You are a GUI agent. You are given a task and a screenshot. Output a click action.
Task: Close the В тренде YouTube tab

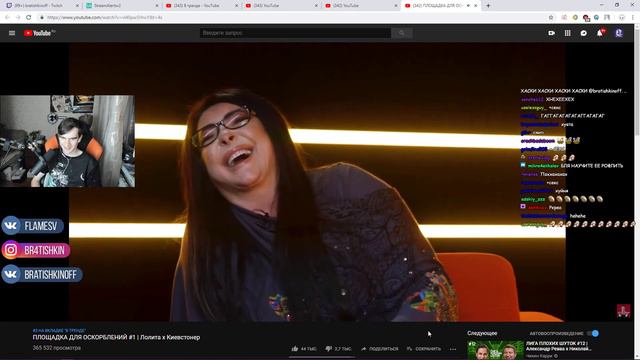(x=236, y=6)
